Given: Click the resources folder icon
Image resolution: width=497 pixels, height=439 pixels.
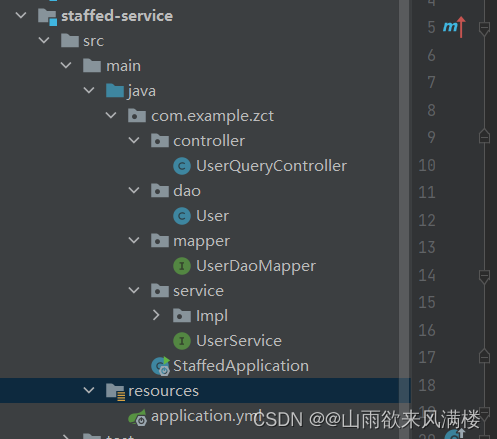Looking at the screenshot, I should pos(115,392).
